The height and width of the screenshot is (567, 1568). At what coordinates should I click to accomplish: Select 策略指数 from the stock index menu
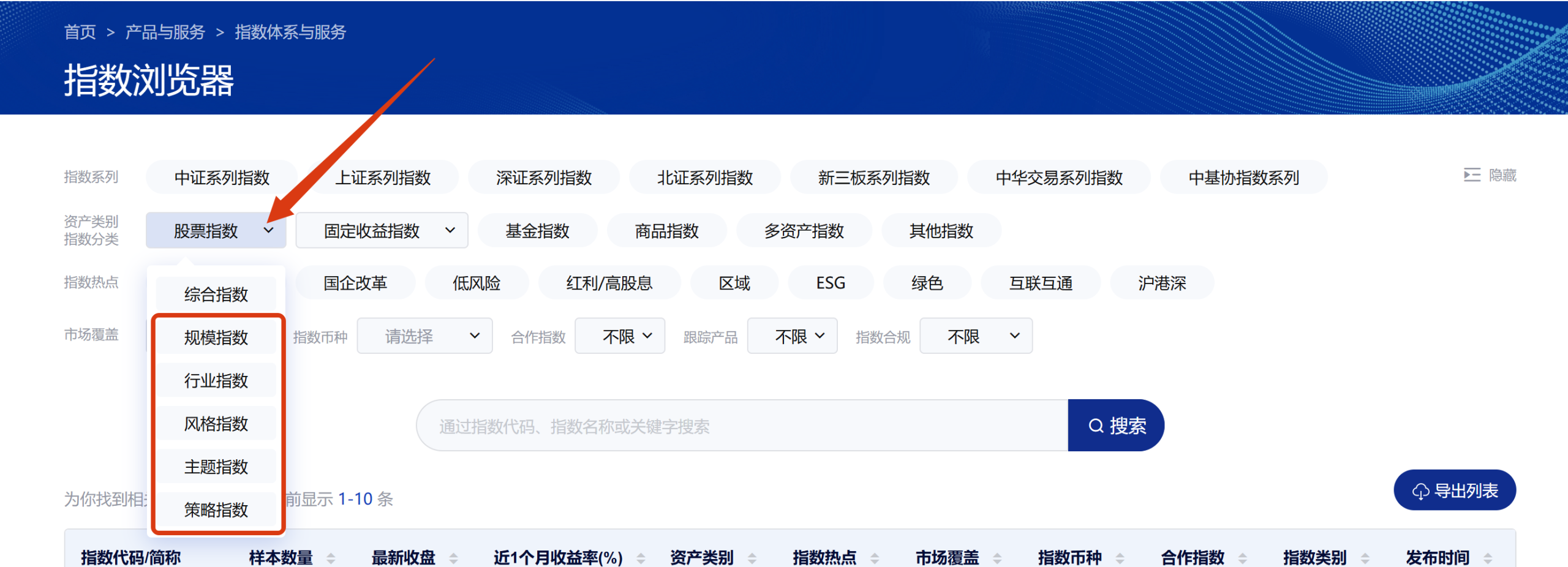tap(216, 509)
